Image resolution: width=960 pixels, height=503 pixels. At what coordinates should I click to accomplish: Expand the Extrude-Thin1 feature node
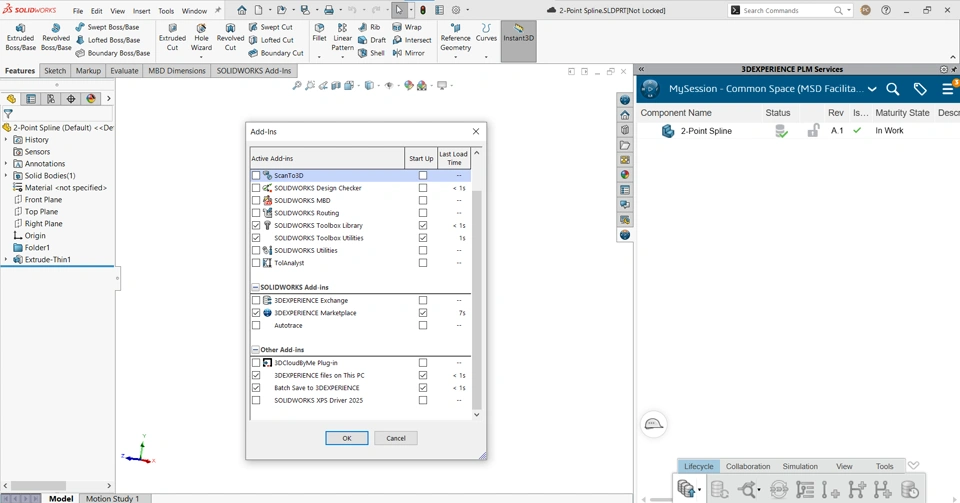point(6,259)
